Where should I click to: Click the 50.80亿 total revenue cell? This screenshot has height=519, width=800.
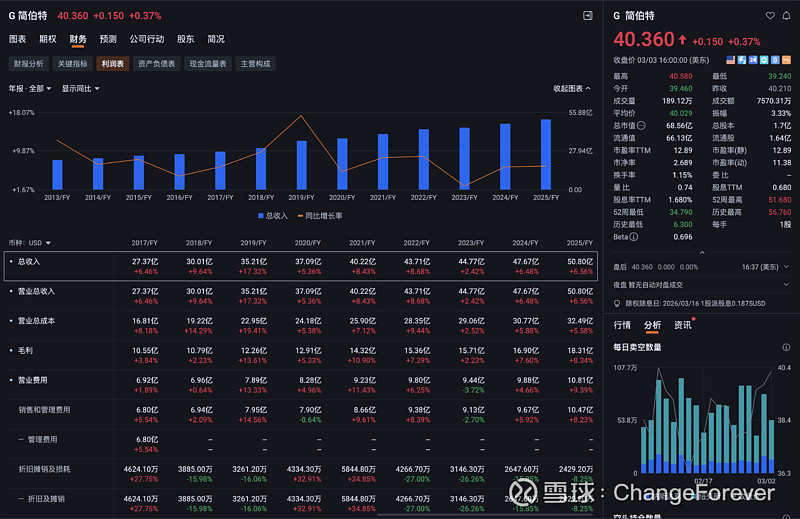580,262
